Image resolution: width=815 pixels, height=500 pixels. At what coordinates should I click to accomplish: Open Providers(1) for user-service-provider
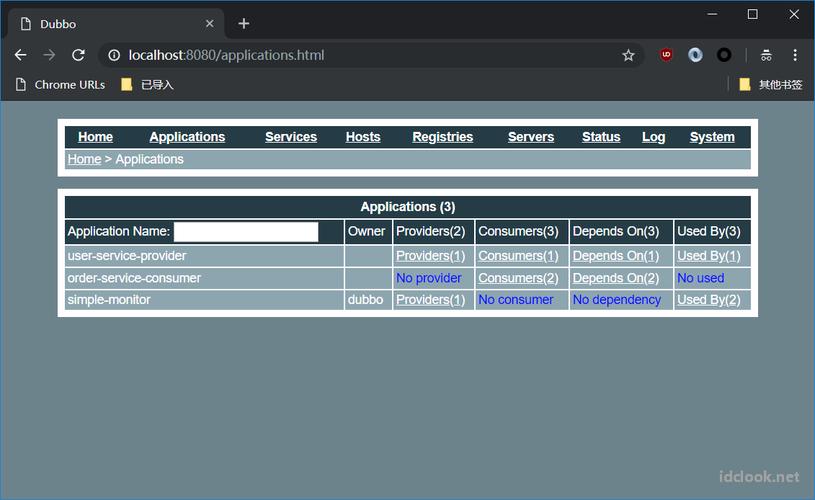click(x=430, y=256)
